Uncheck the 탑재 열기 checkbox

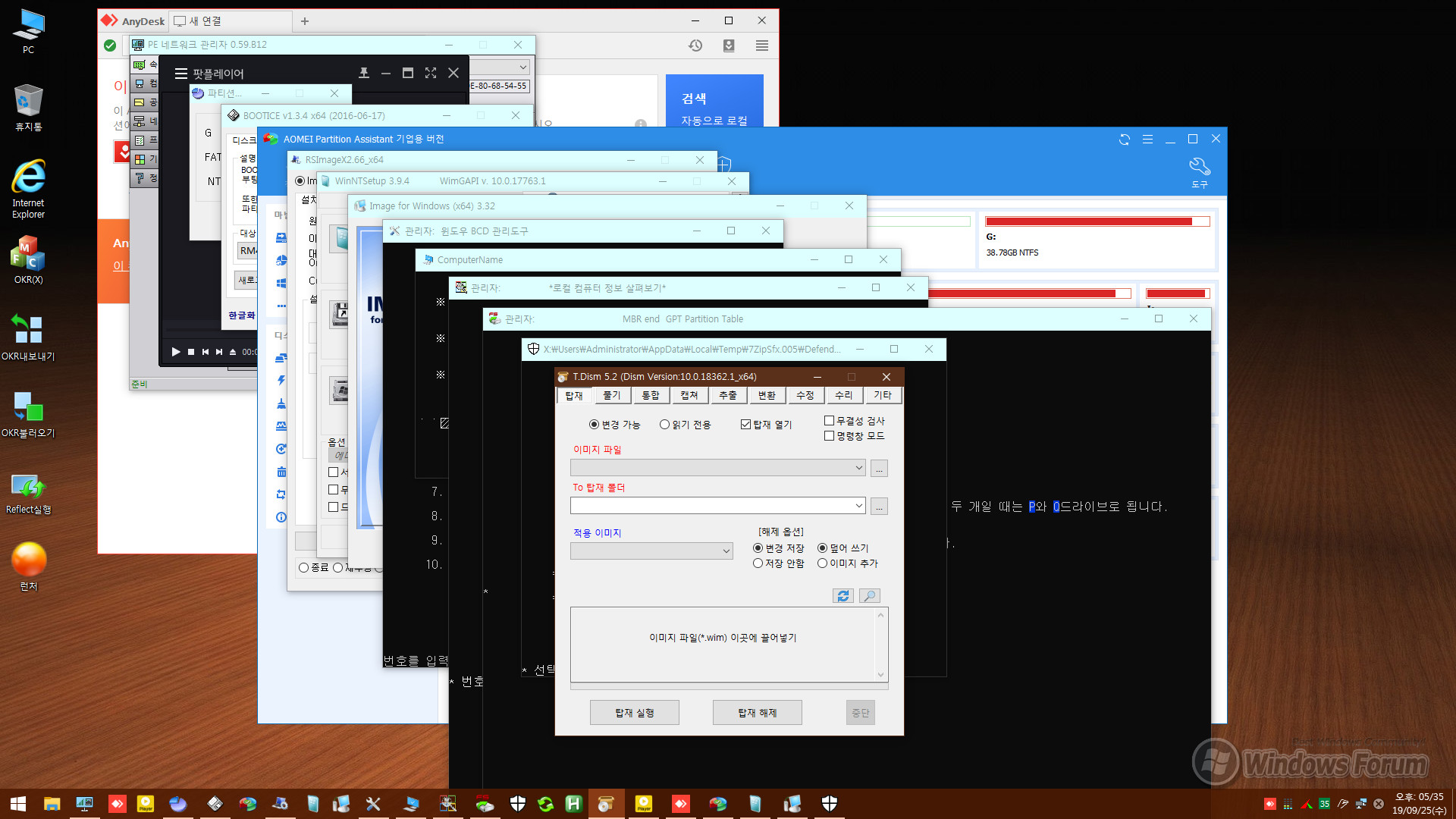click(x=766, y=425)
